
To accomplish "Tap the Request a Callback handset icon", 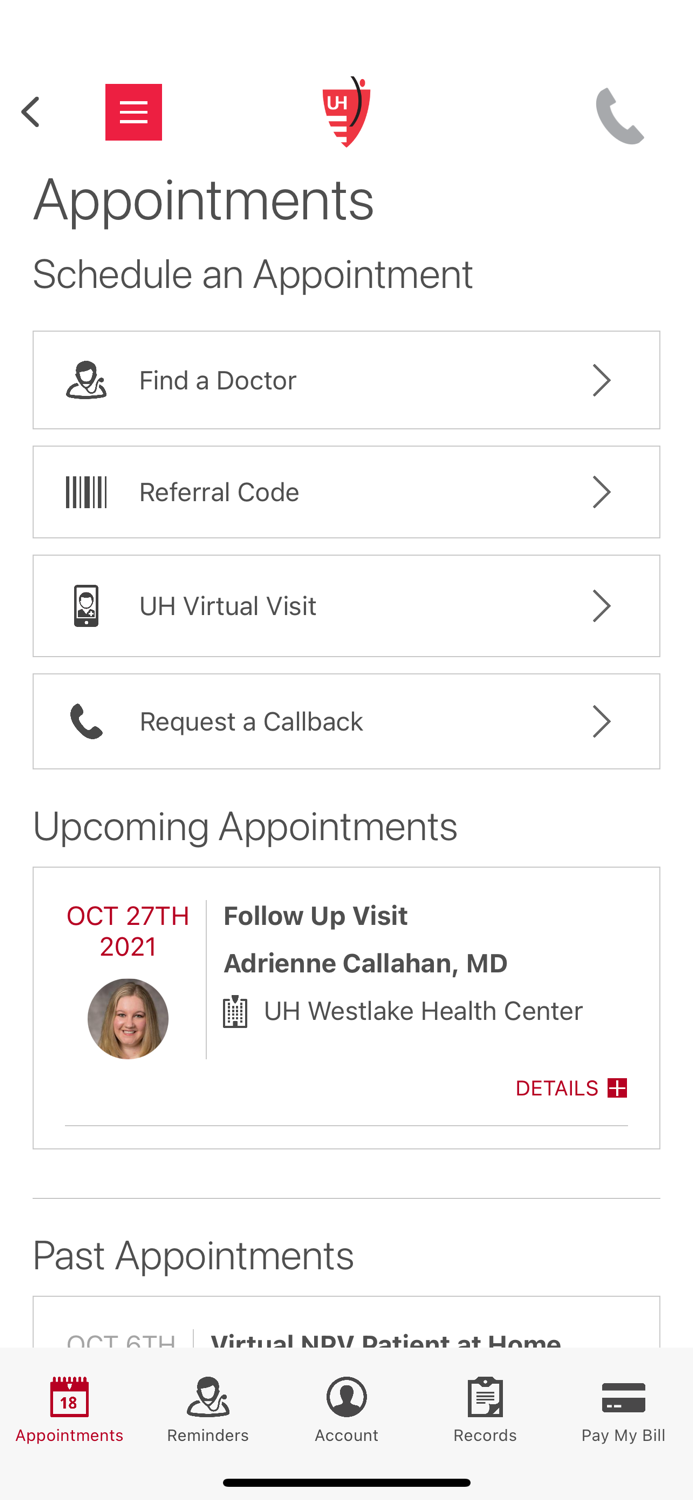I will click(x=86, y=721).
